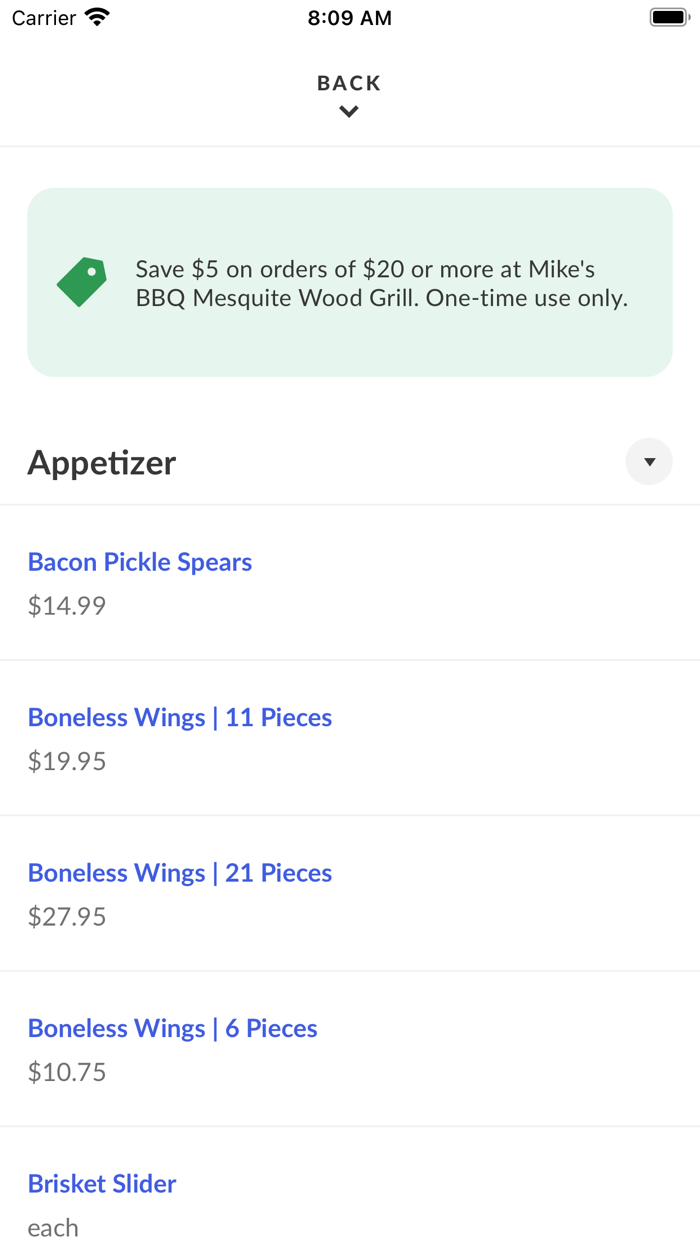Screen dimensions: 700x1244
Task: Click the green coupon tag icon
Action: click(x=80, y=282)
